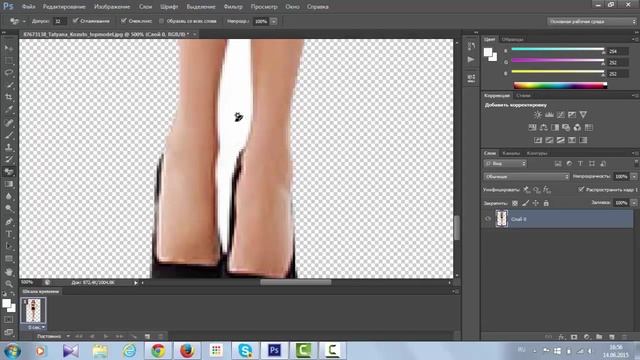The image size is (640, 360).
Task: Toggle Распространить кадр 1 checkbox
Action: (x=581, y=190)
